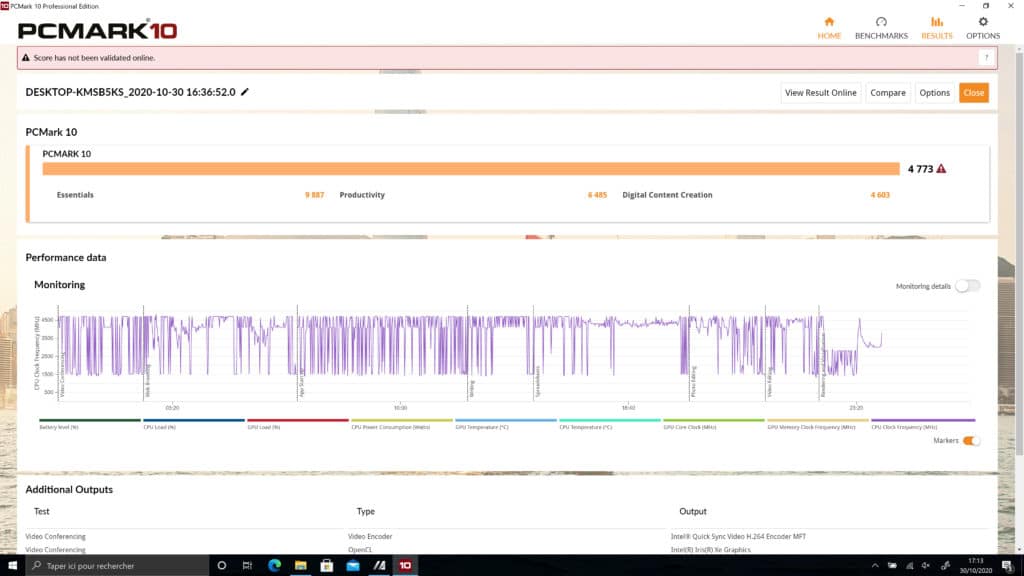Screen dimensions: 1024x576
Task: Click View Result Online button
Action: [820, 93]
